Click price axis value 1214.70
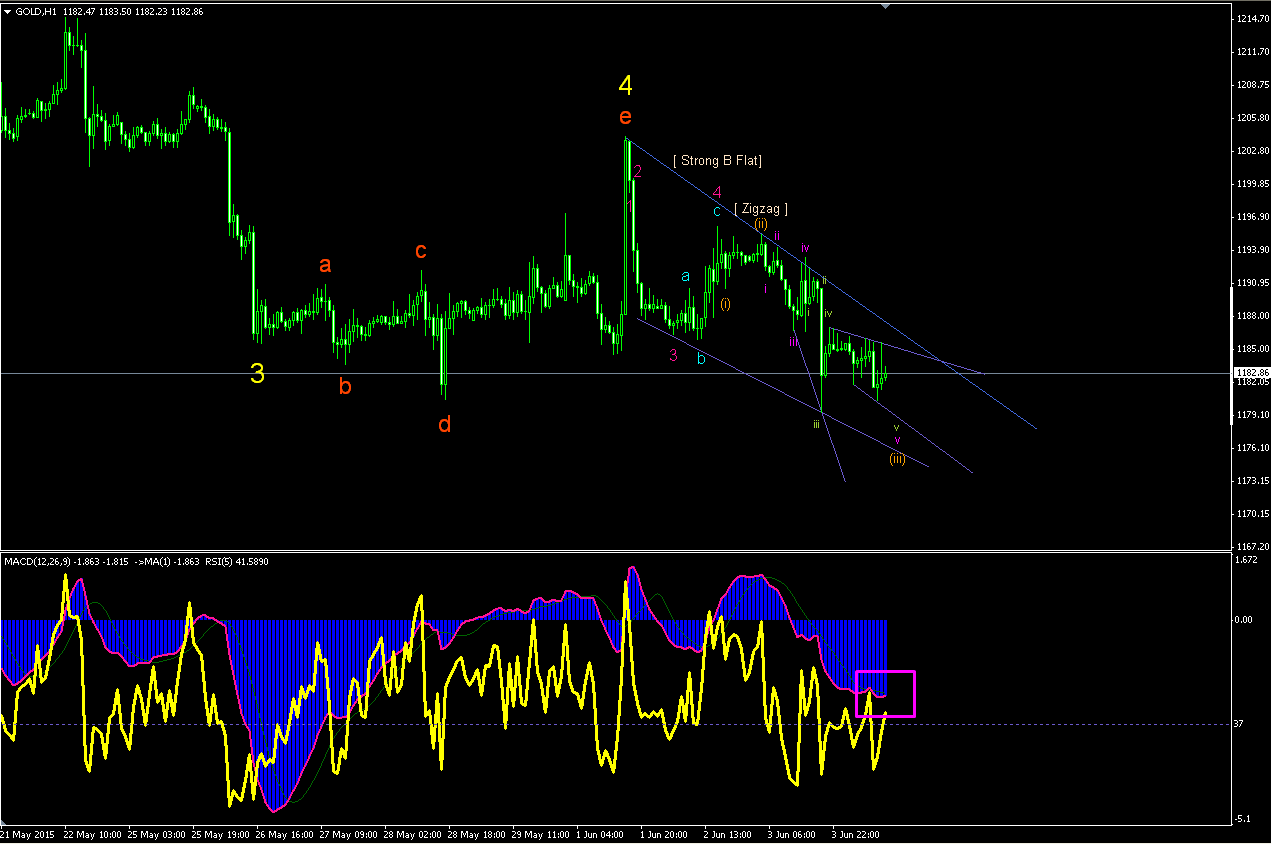This screenshot has height=844, width=1271. tap(1251, 19)
